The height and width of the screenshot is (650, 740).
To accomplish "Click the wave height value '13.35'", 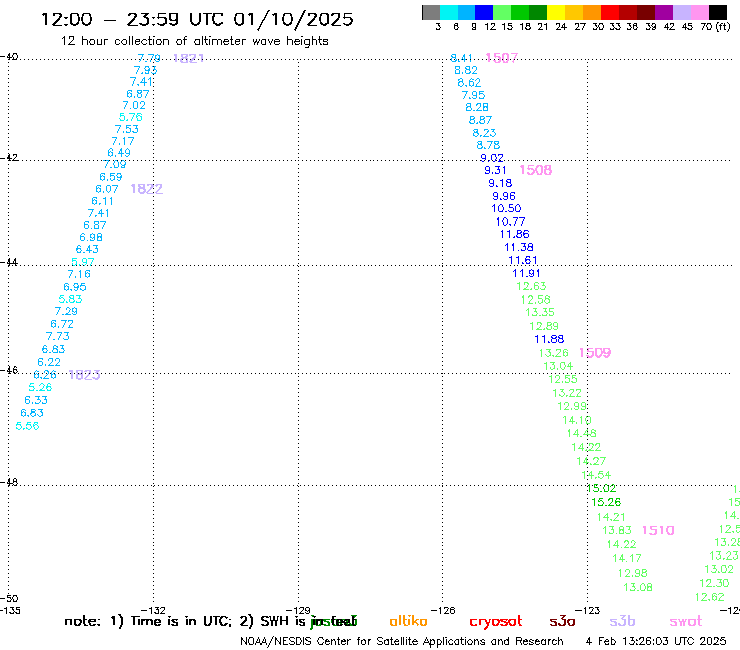I will 540,312.
